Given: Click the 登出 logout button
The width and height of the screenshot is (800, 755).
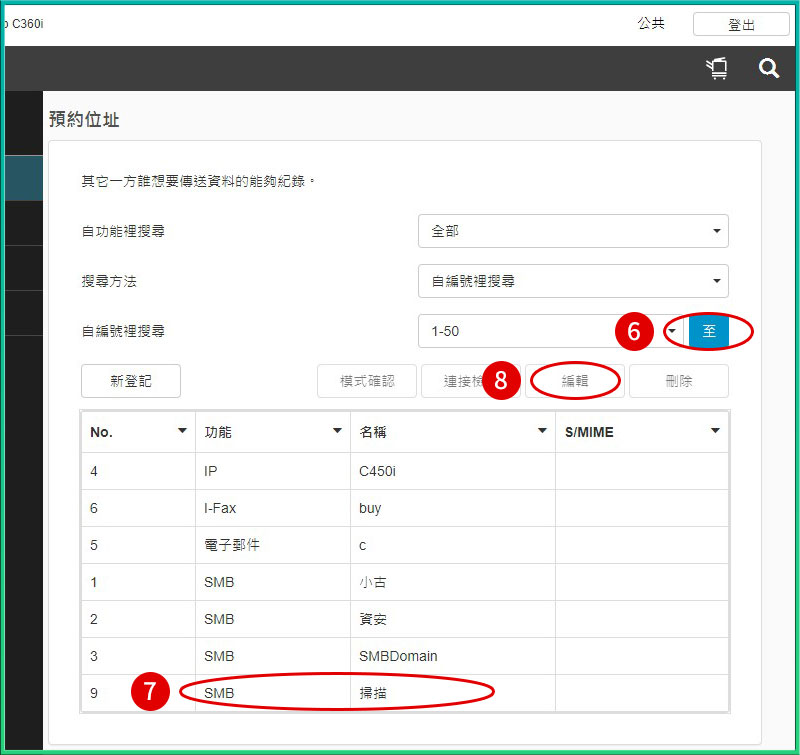Looking at the screenshot, I should (740, 25).
